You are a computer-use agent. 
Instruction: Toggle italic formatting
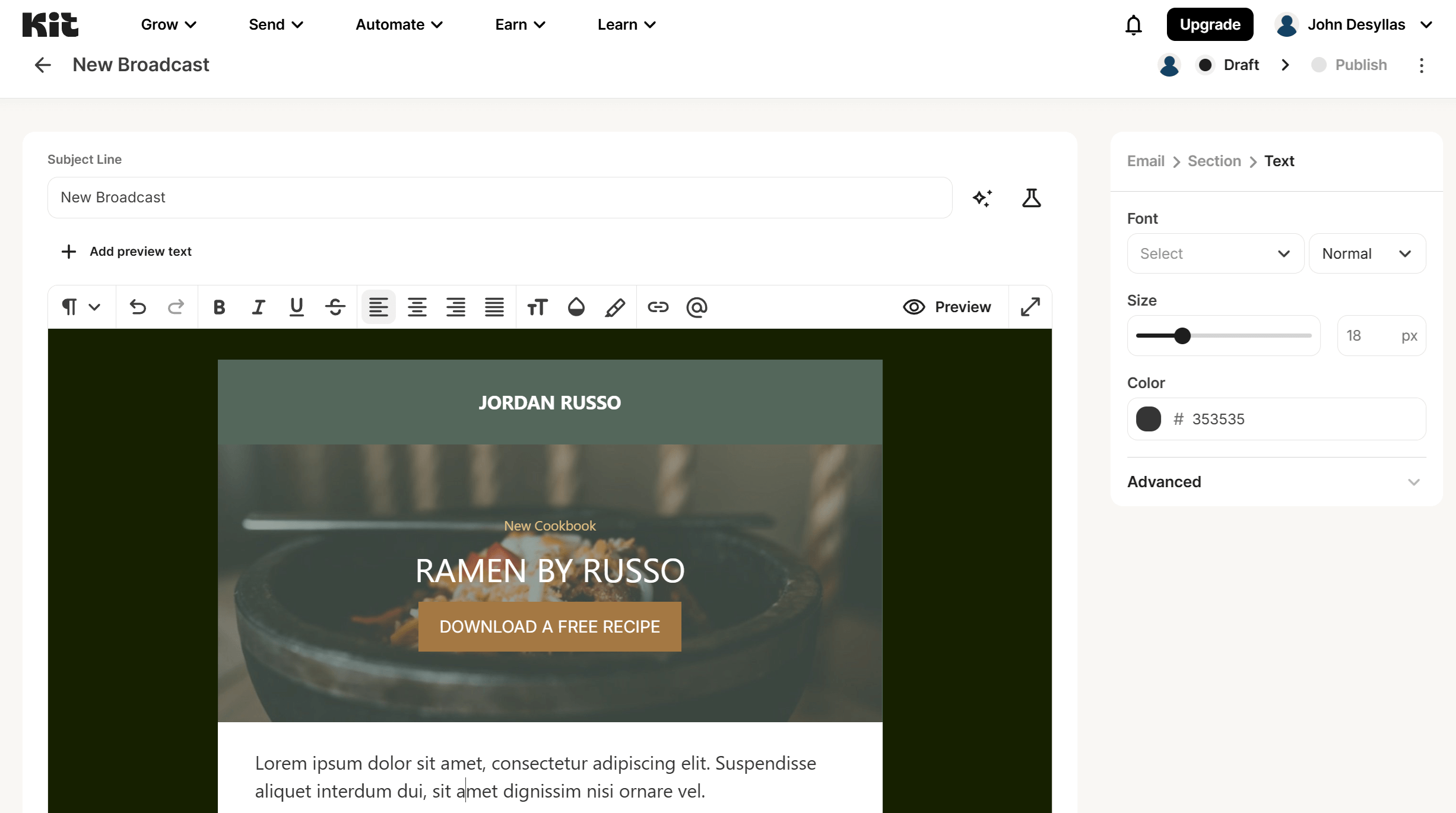[258, 307]
